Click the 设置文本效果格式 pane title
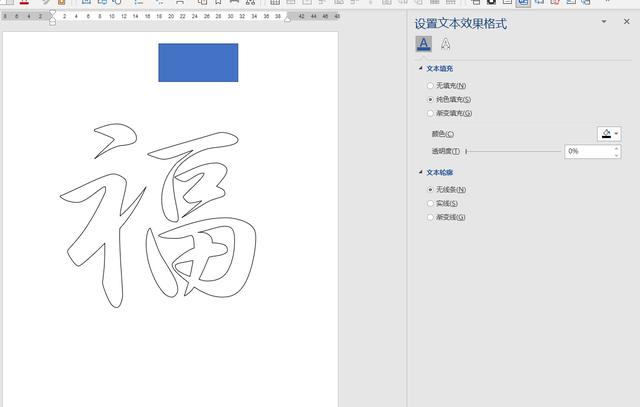This screenshot has width=640, height=407. coord(461,23)
